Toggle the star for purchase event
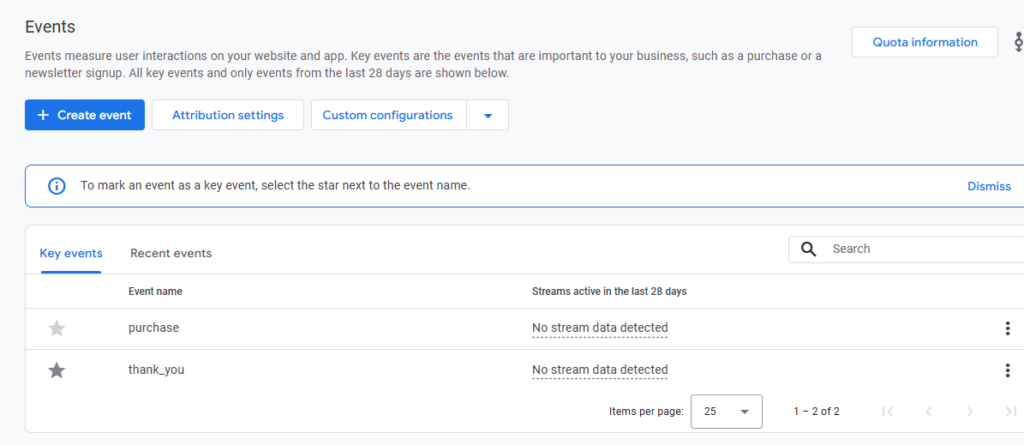Screen dimensions: 1024x445 coord(57,329)
